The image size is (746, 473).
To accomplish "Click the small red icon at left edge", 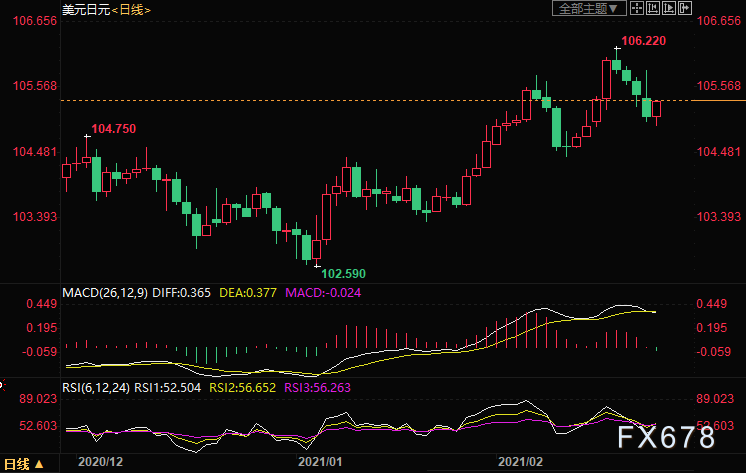I will pyautogui.click(x=2, y=384).
